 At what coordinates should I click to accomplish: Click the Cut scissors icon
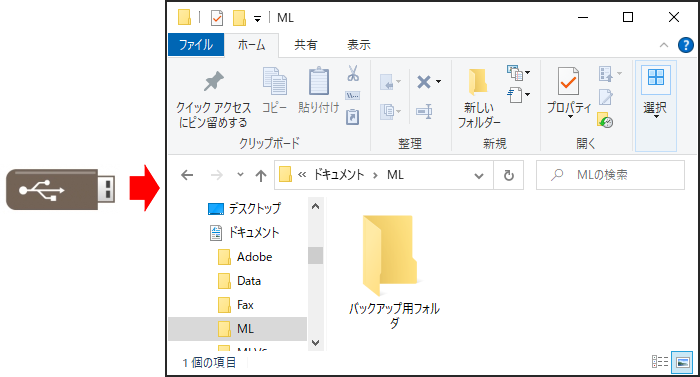click(353, 73)
